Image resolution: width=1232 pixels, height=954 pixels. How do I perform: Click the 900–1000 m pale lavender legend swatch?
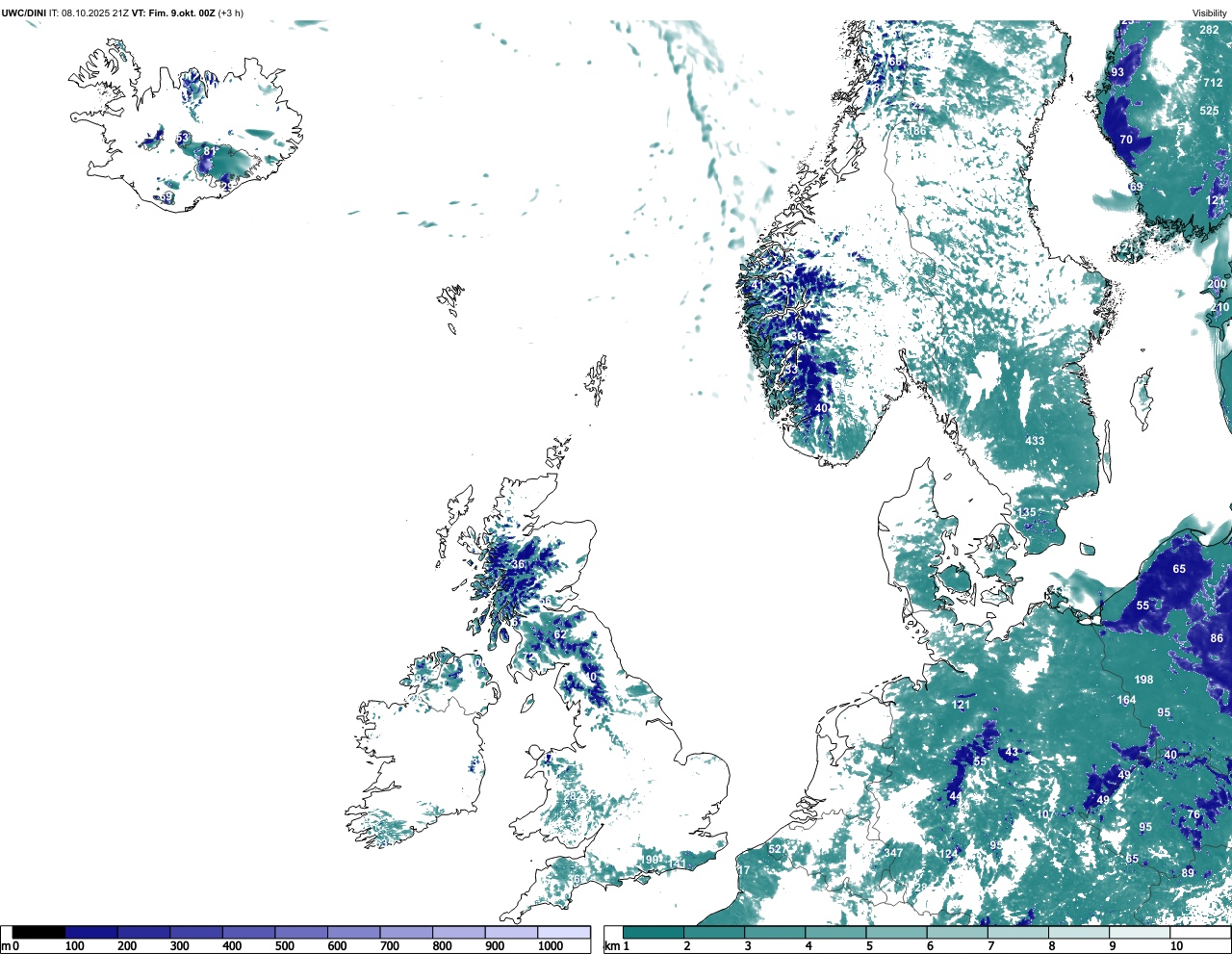(511, 932)
